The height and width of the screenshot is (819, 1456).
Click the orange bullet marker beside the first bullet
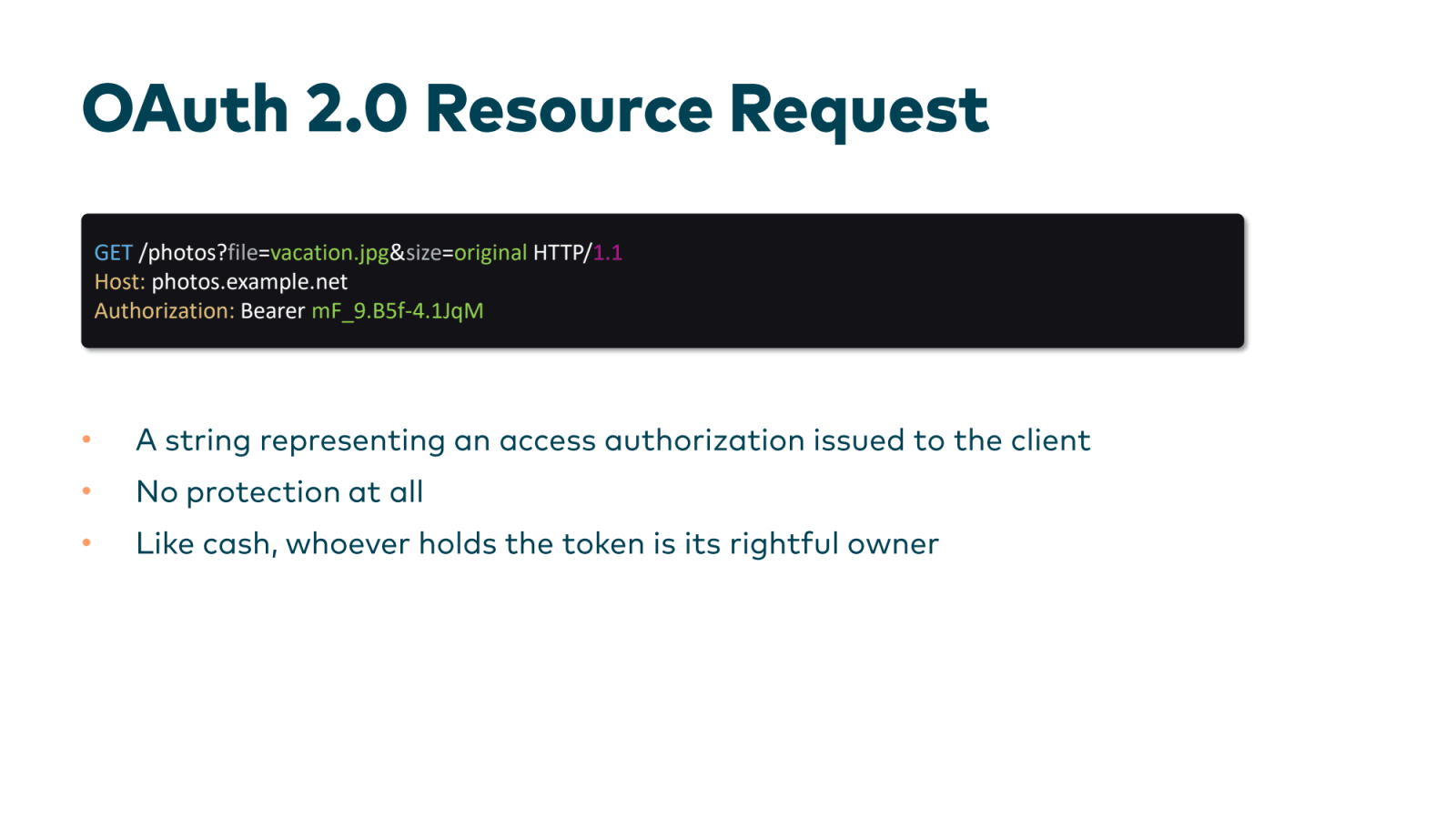click(x=87, y=440)
